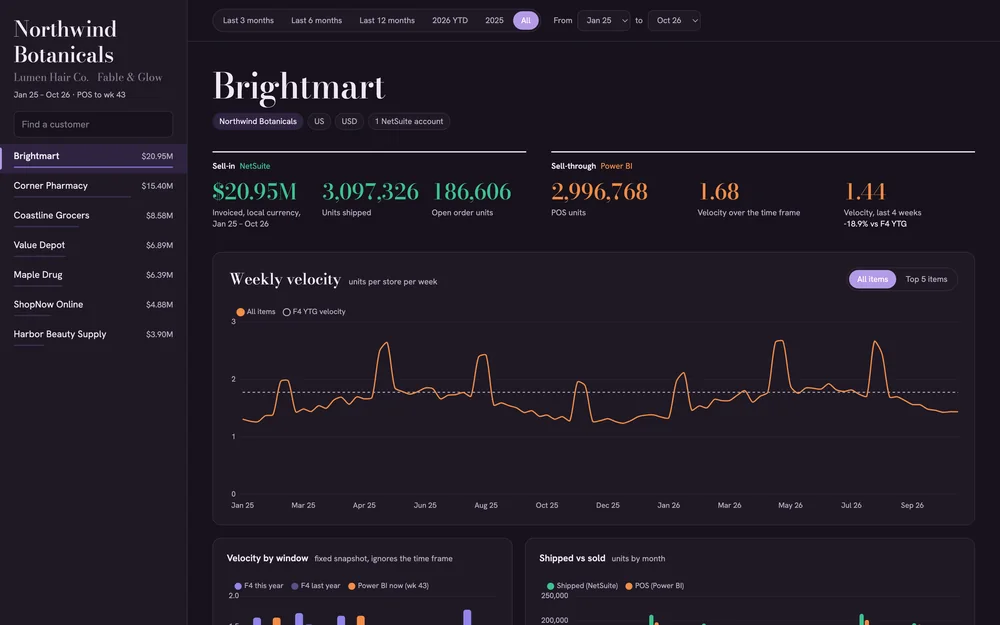Click the -18.9% vs F4 YTG text
Viewport: 1000px width, 625px height.
pyautogui.click(x=875, y=224)
